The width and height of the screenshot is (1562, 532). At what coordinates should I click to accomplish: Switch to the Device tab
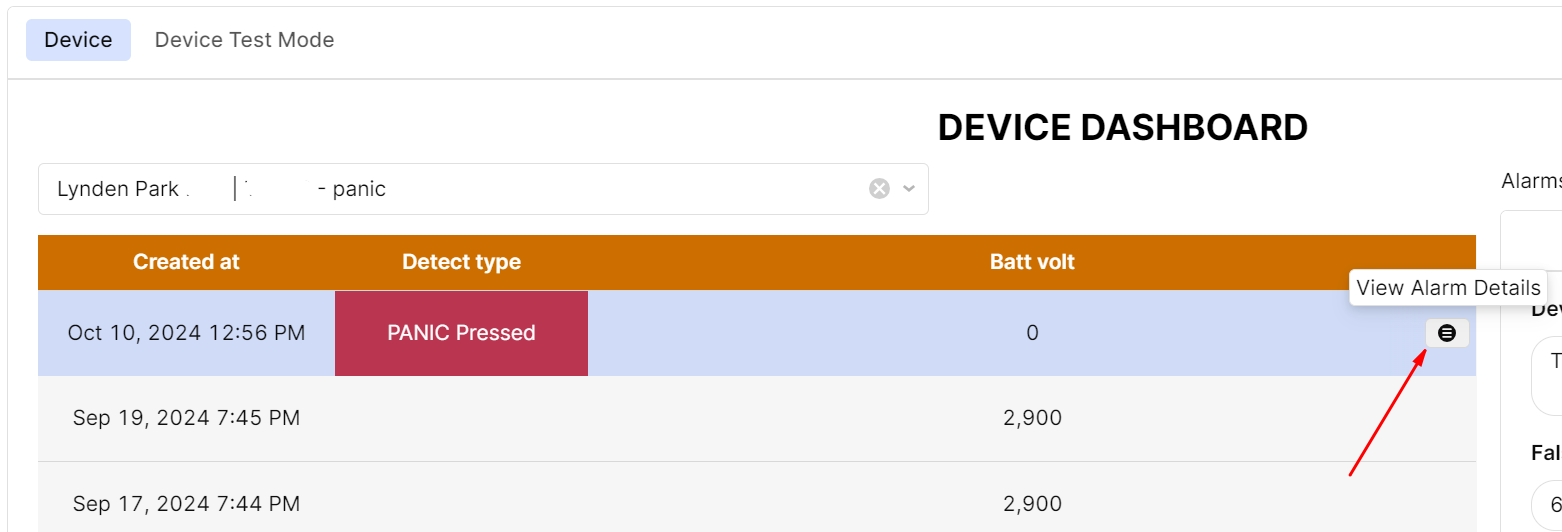click(x=78, y=40)
